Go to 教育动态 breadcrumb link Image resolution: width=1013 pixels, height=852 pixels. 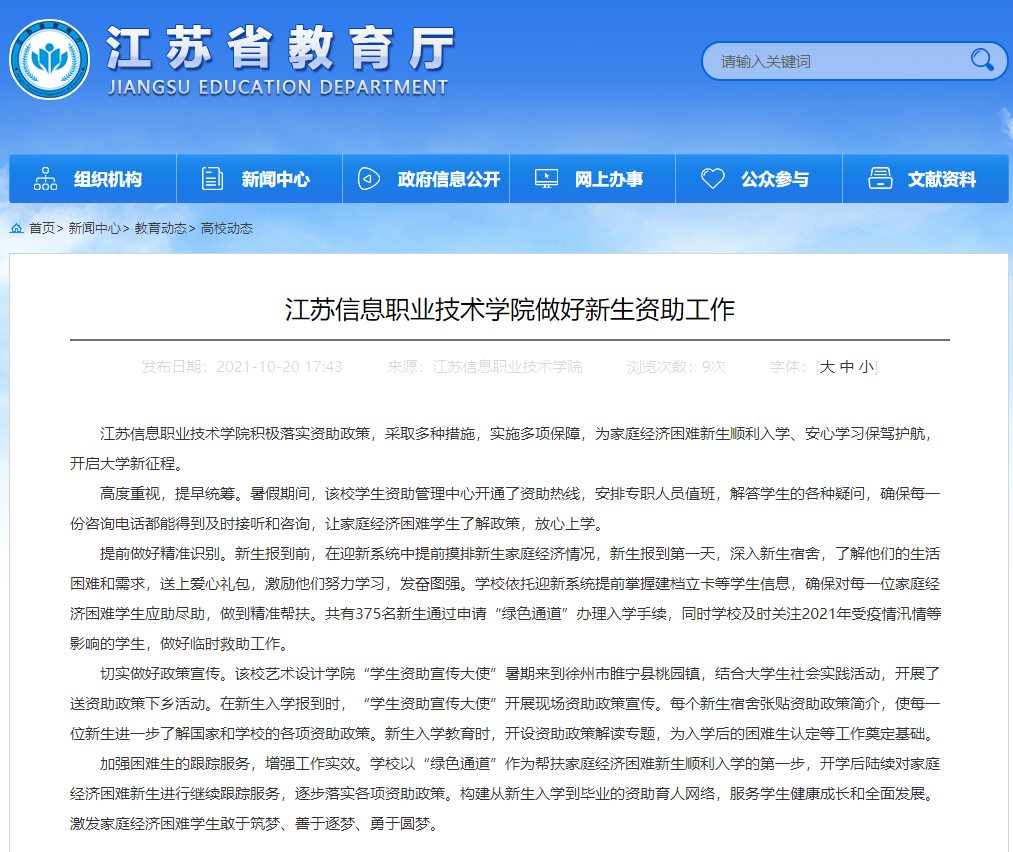point(161,228)
